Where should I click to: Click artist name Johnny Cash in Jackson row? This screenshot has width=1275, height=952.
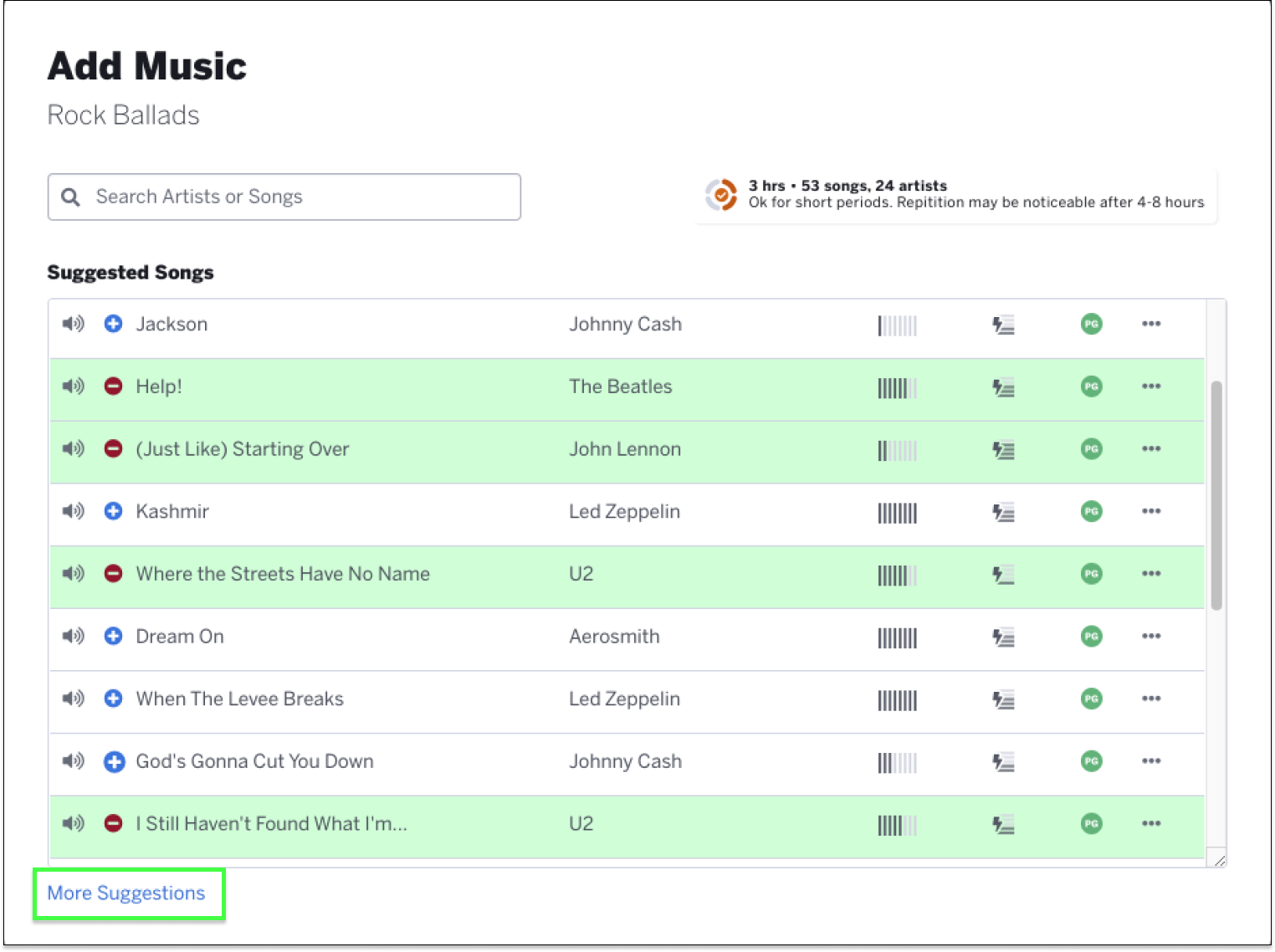(x=626, y=325)
